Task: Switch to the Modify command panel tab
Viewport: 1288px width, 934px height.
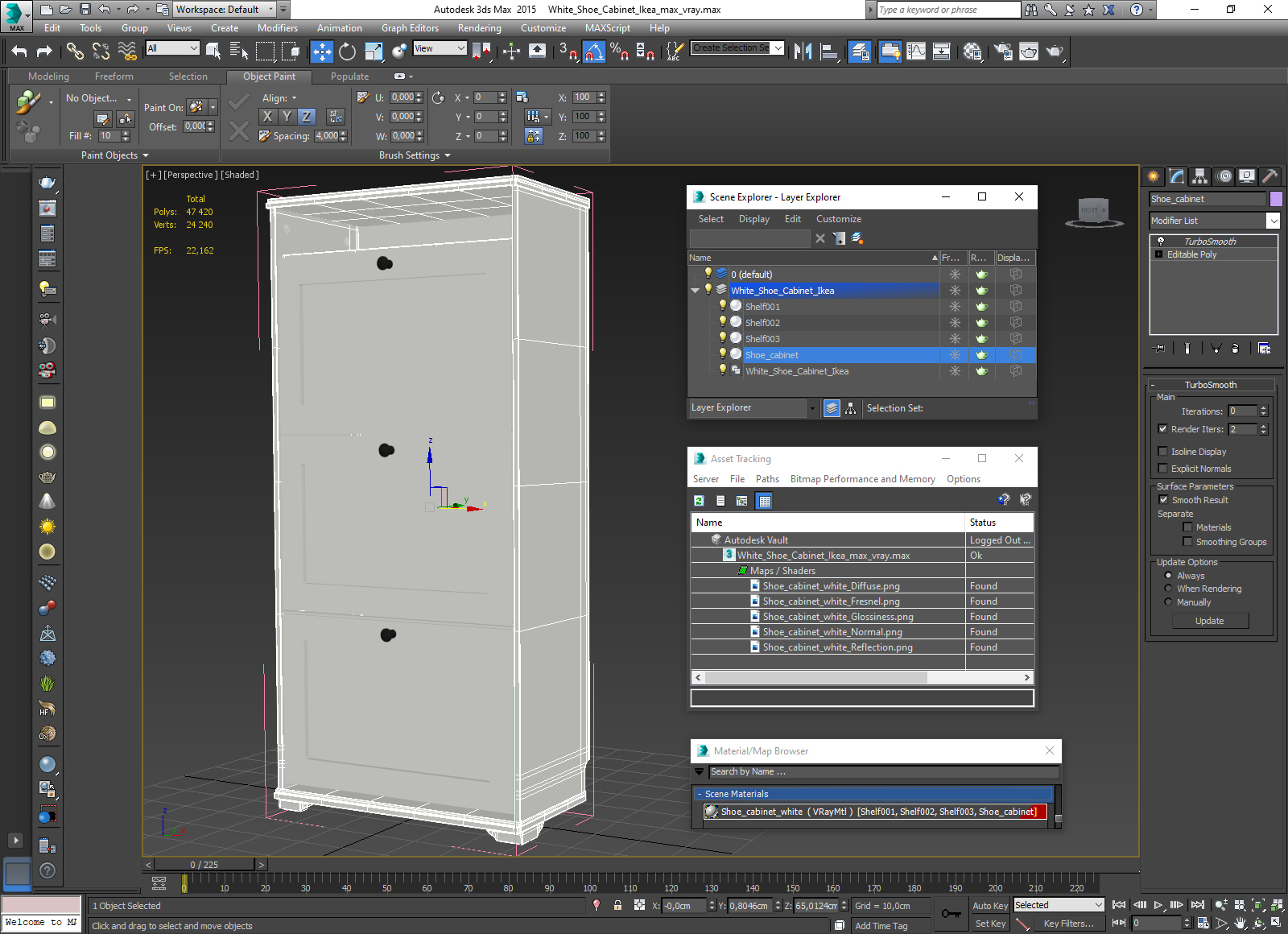Action: [x=1177, y=176]
